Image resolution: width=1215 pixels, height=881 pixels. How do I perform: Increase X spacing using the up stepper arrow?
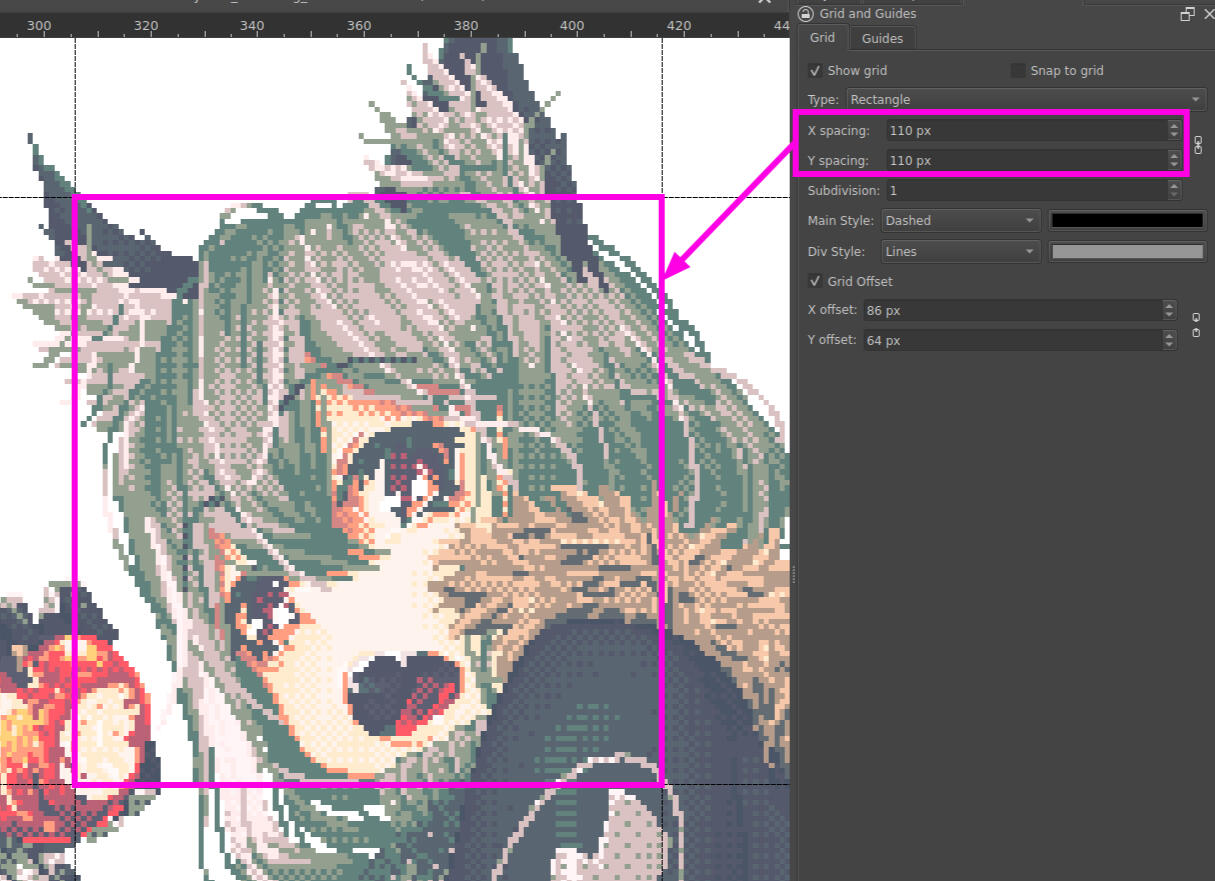[x=1172, y=124]
